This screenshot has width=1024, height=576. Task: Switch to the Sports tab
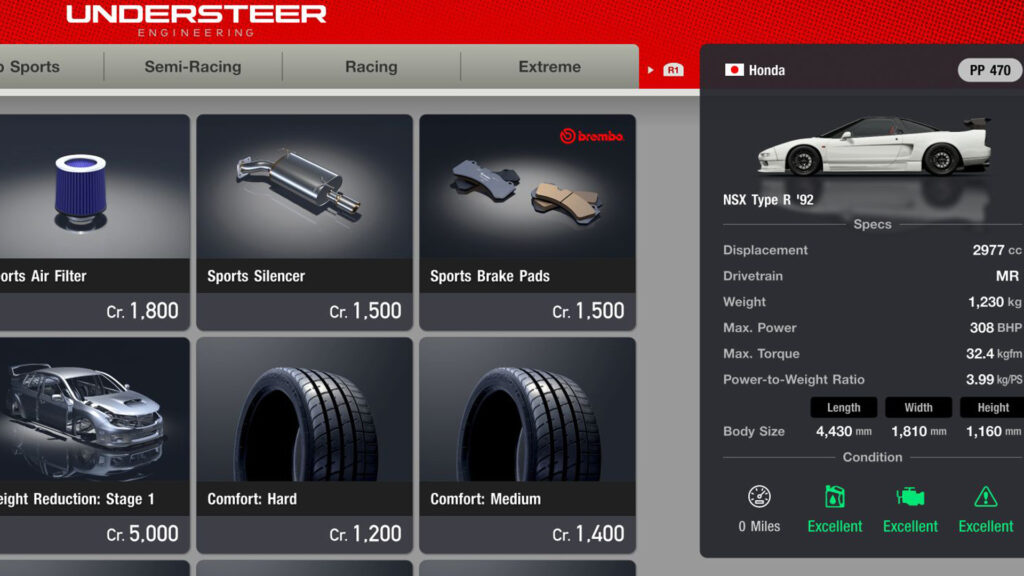52,67
